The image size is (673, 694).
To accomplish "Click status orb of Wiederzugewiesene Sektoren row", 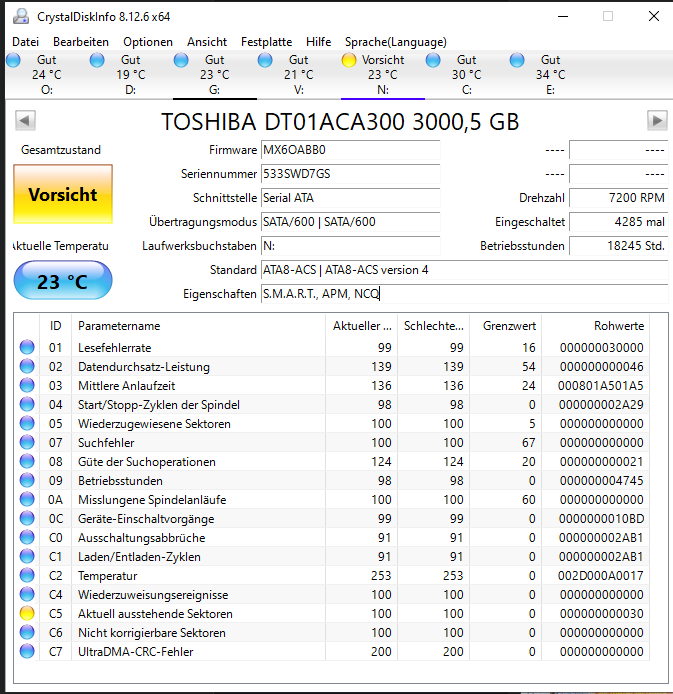I will (x=27, y=424).
